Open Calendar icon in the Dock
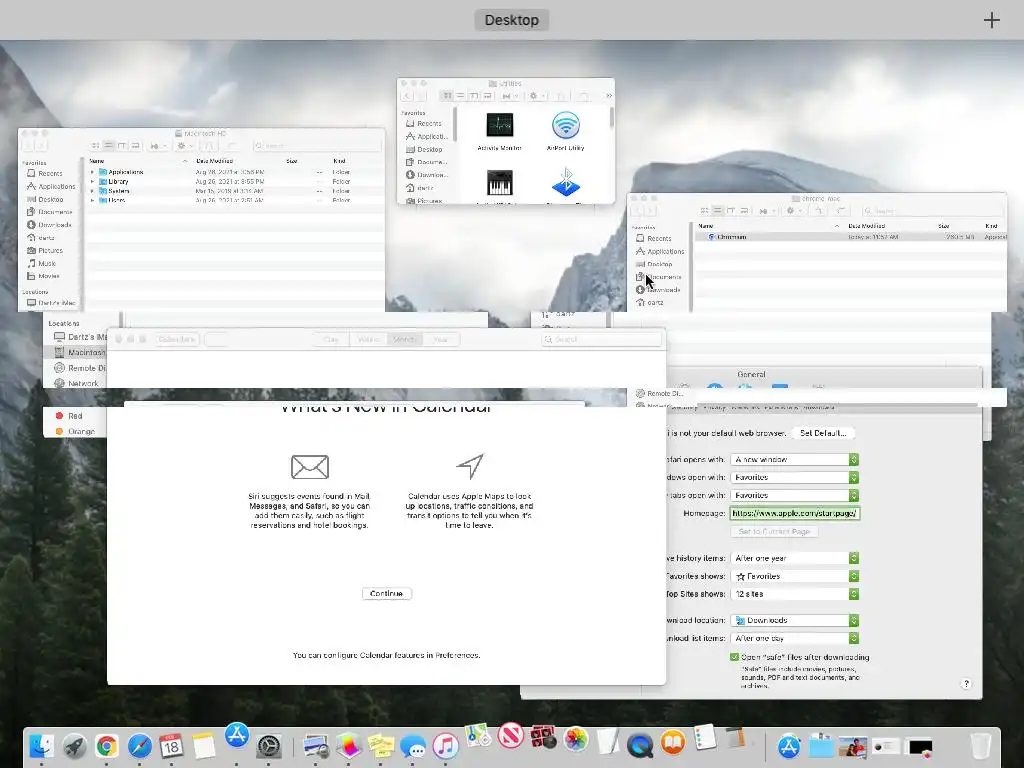The height and width of the screenshot is (768, 1024). [171, 745]
